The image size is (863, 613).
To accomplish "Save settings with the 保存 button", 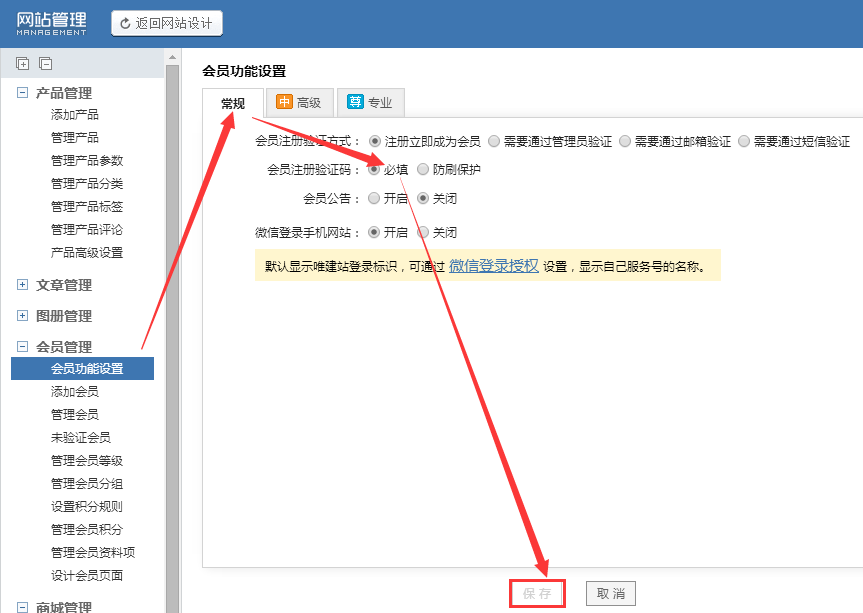I will coord(537,594).
